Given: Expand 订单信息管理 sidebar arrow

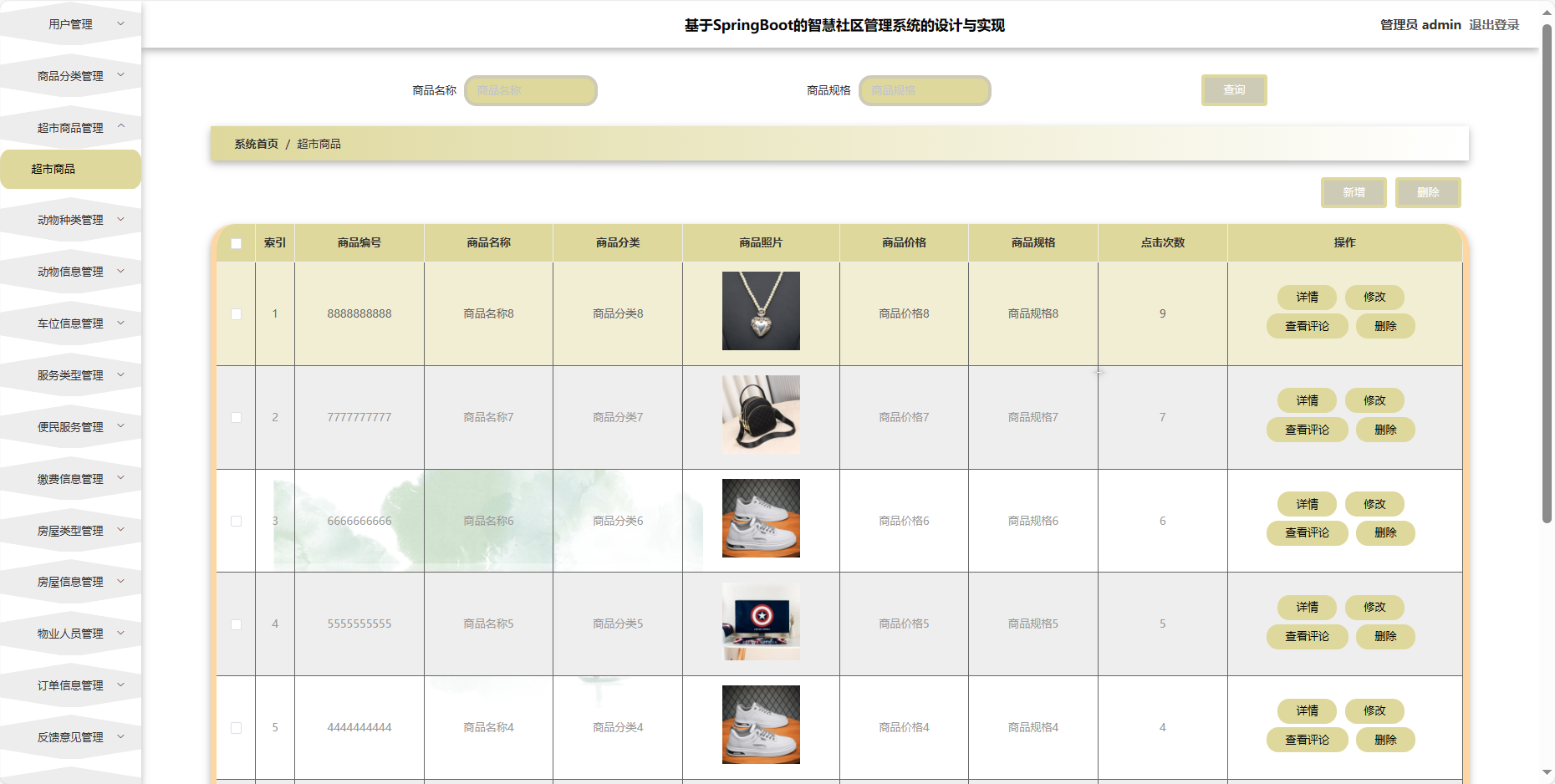Looking at the screenshot, I should pyautogui.click(x=120, y=685).
